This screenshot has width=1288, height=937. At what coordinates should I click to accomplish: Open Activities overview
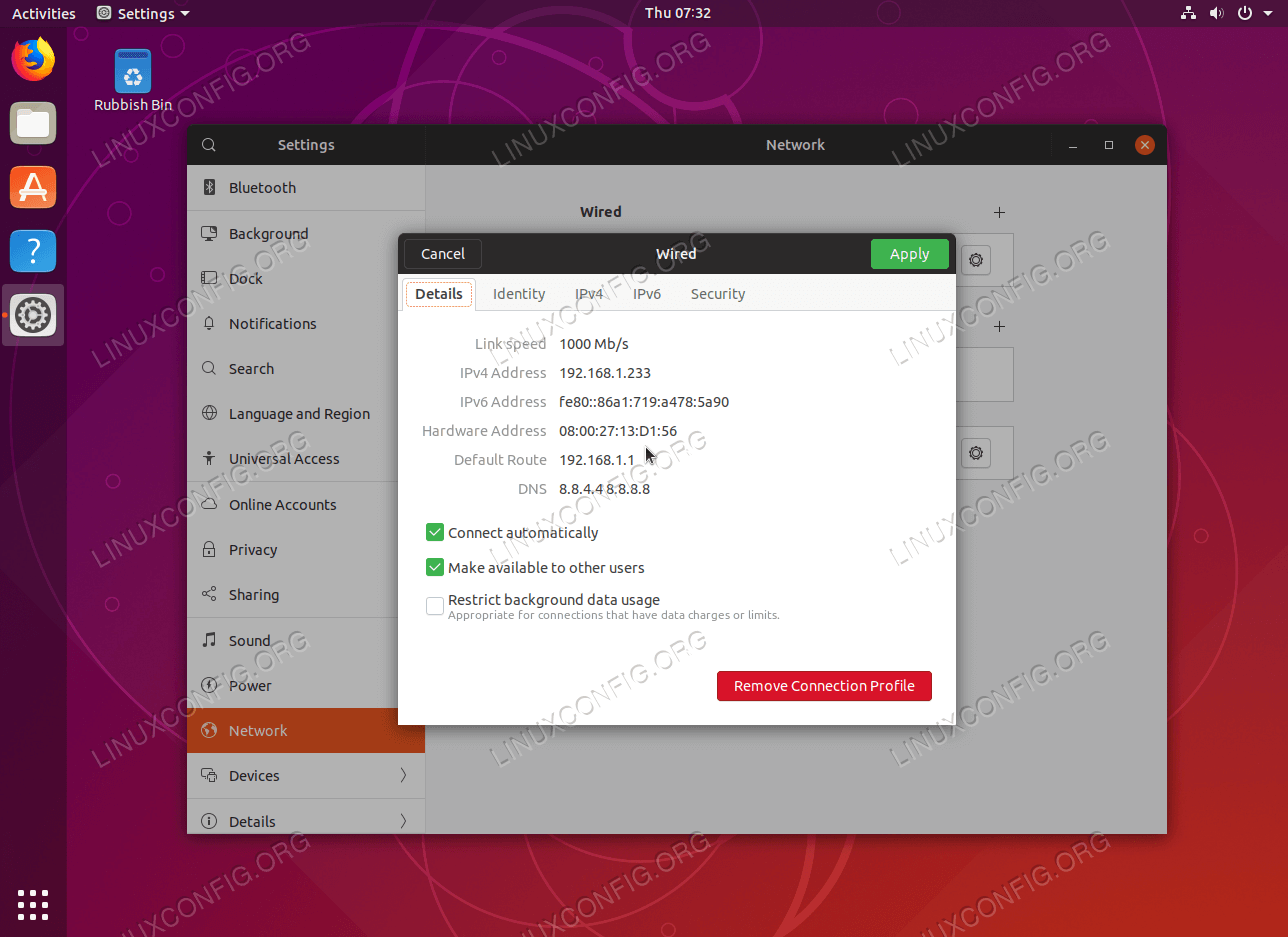pos(44,13)
